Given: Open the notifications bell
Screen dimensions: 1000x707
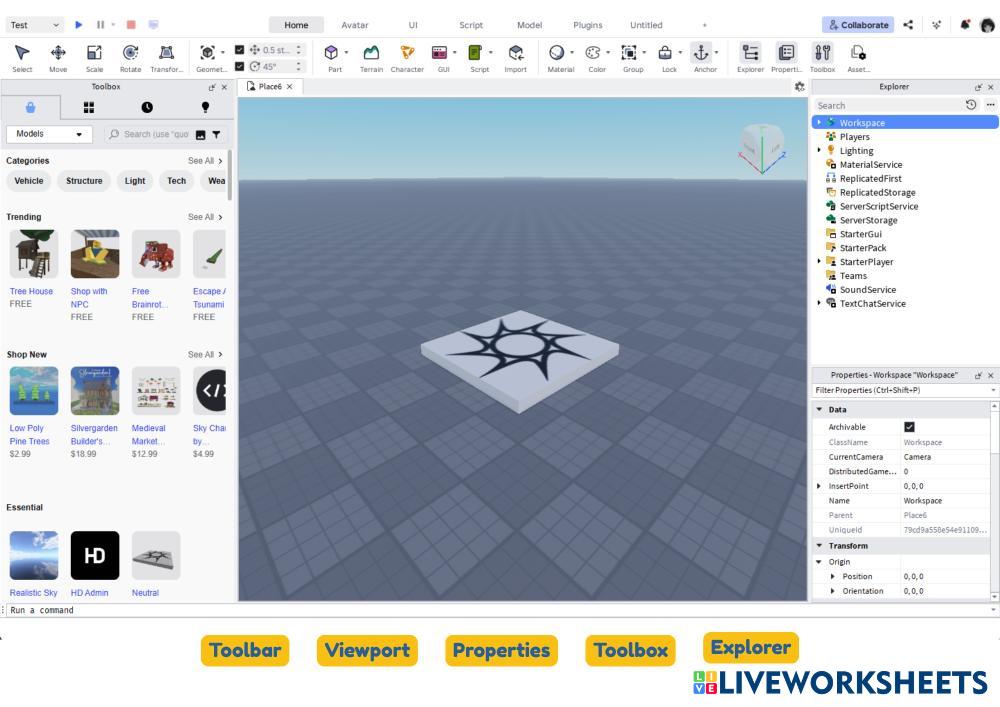Looking at the screenshot, I should 965,25.
